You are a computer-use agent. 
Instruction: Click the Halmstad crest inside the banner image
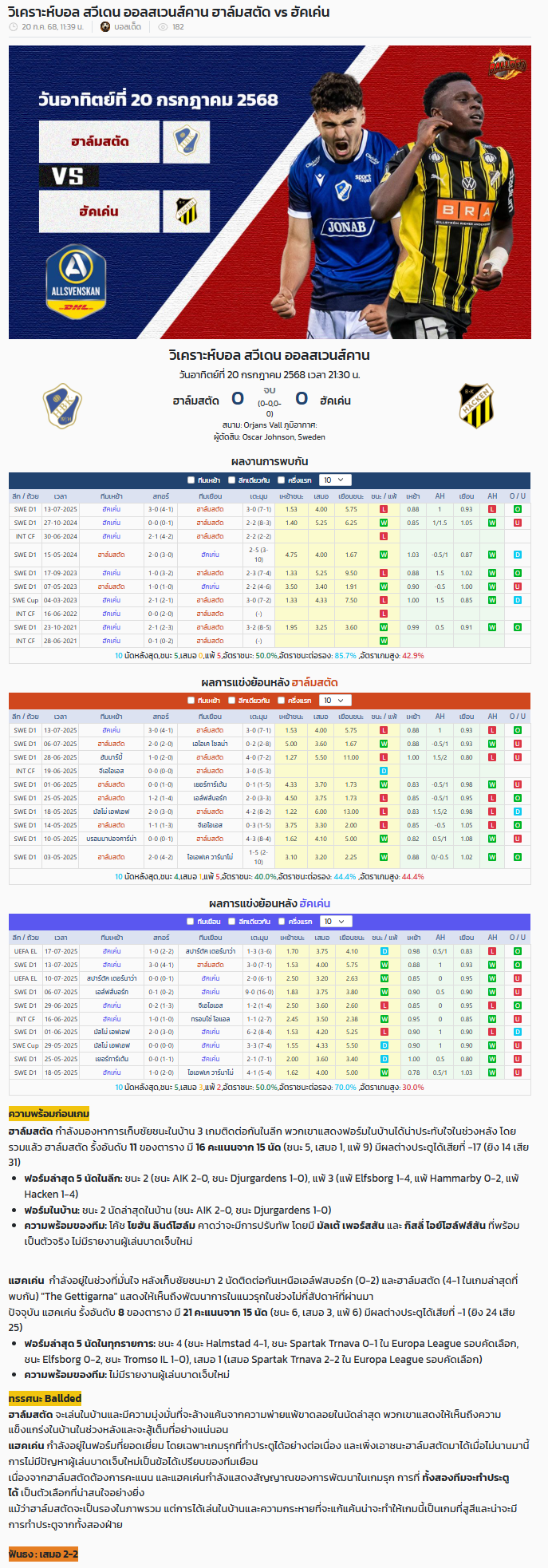[x=187, y=142]
